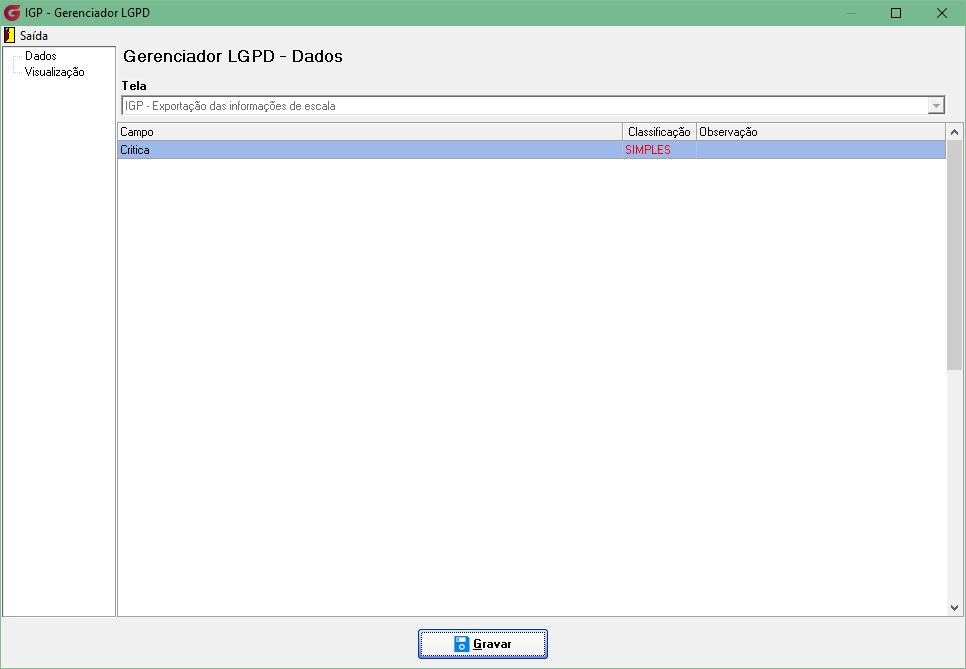Expand the Tela dropdown arrow
This screenshot has width=966, height=669.
(936, 106)
